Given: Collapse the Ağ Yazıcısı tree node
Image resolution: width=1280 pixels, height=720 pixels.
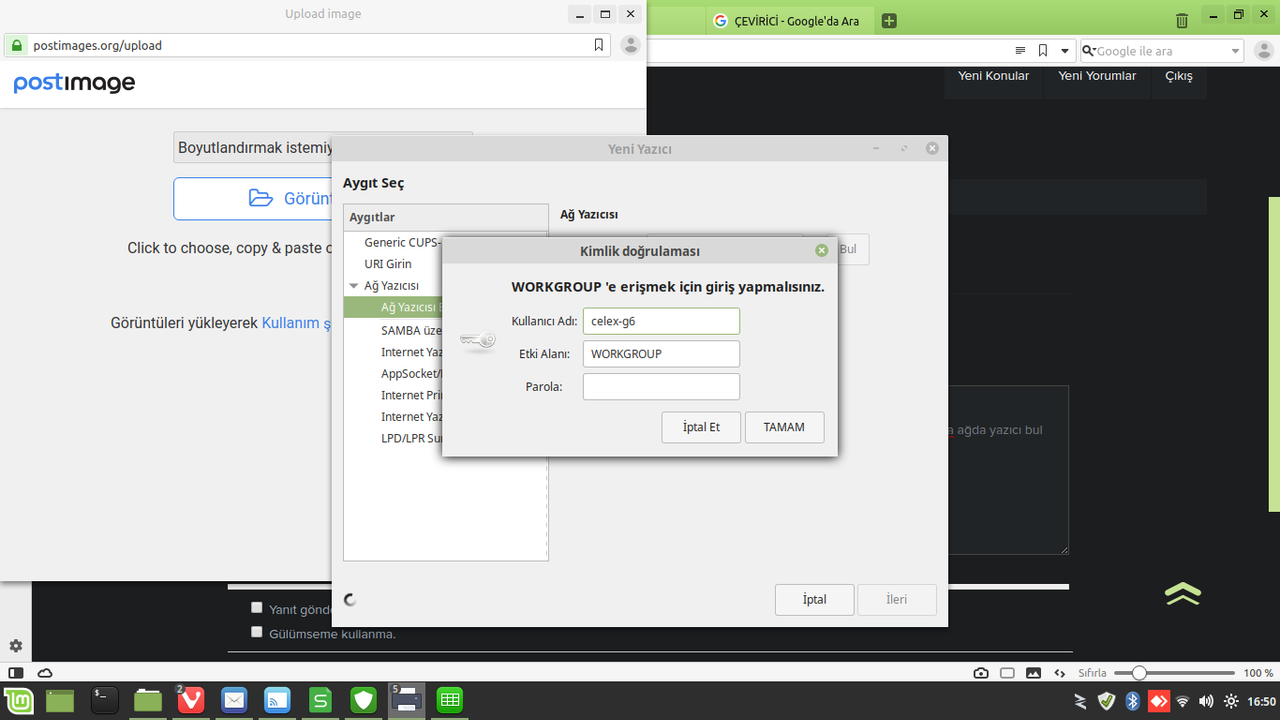Looking at the screenshot, I should click(x=354, y=286).
